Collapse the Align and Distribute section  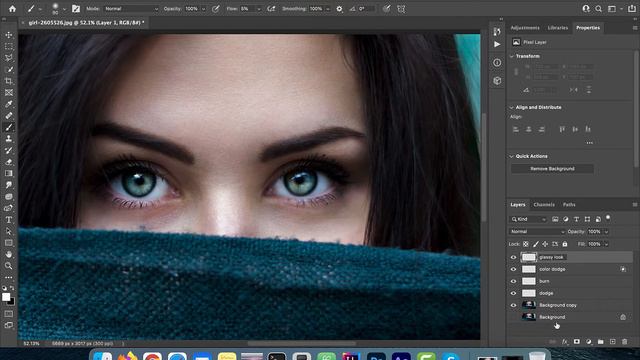pyautogui.click(x=511, y=107)
